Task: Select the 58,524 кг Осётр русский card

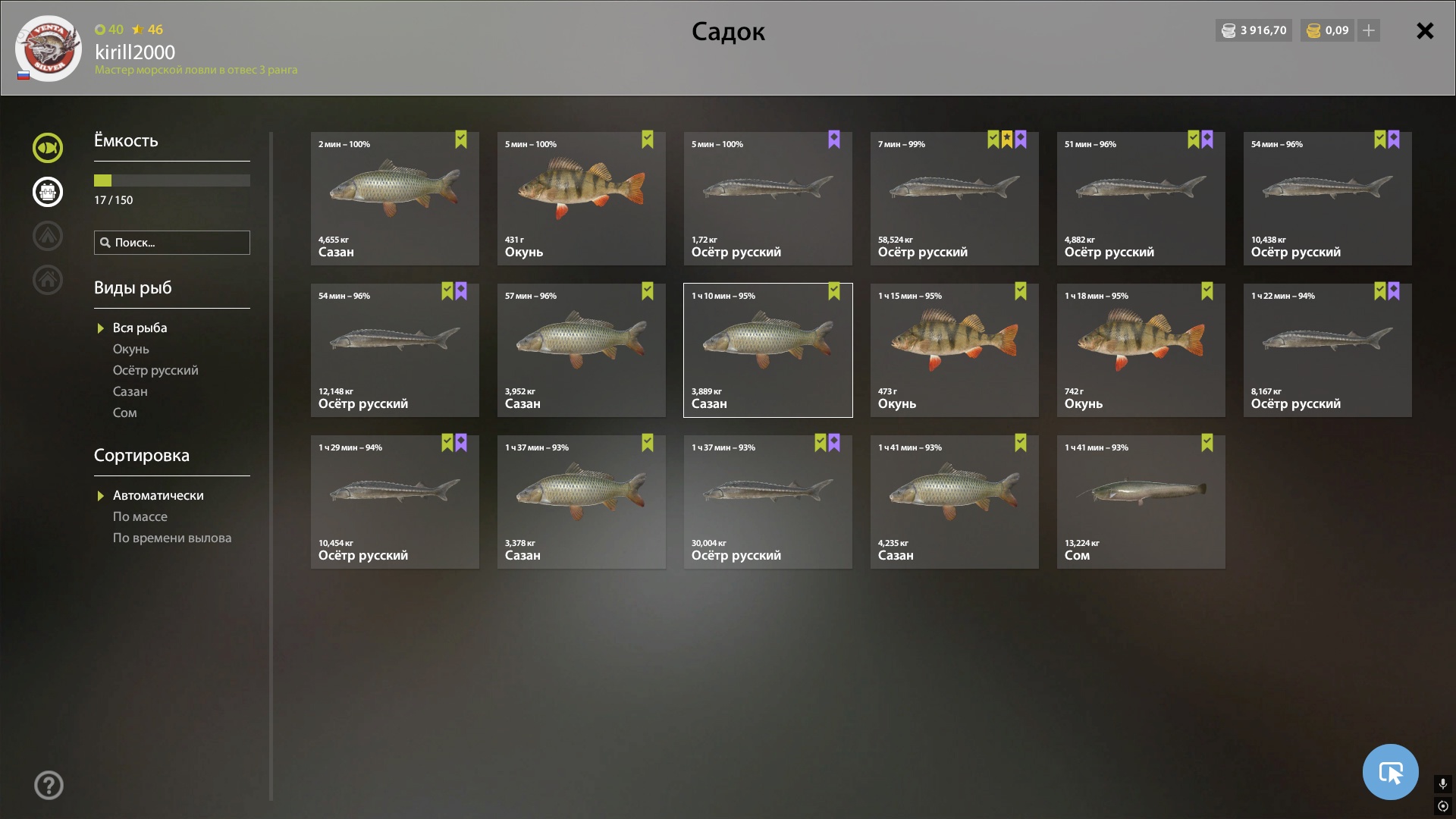Action: coord(954,199)
